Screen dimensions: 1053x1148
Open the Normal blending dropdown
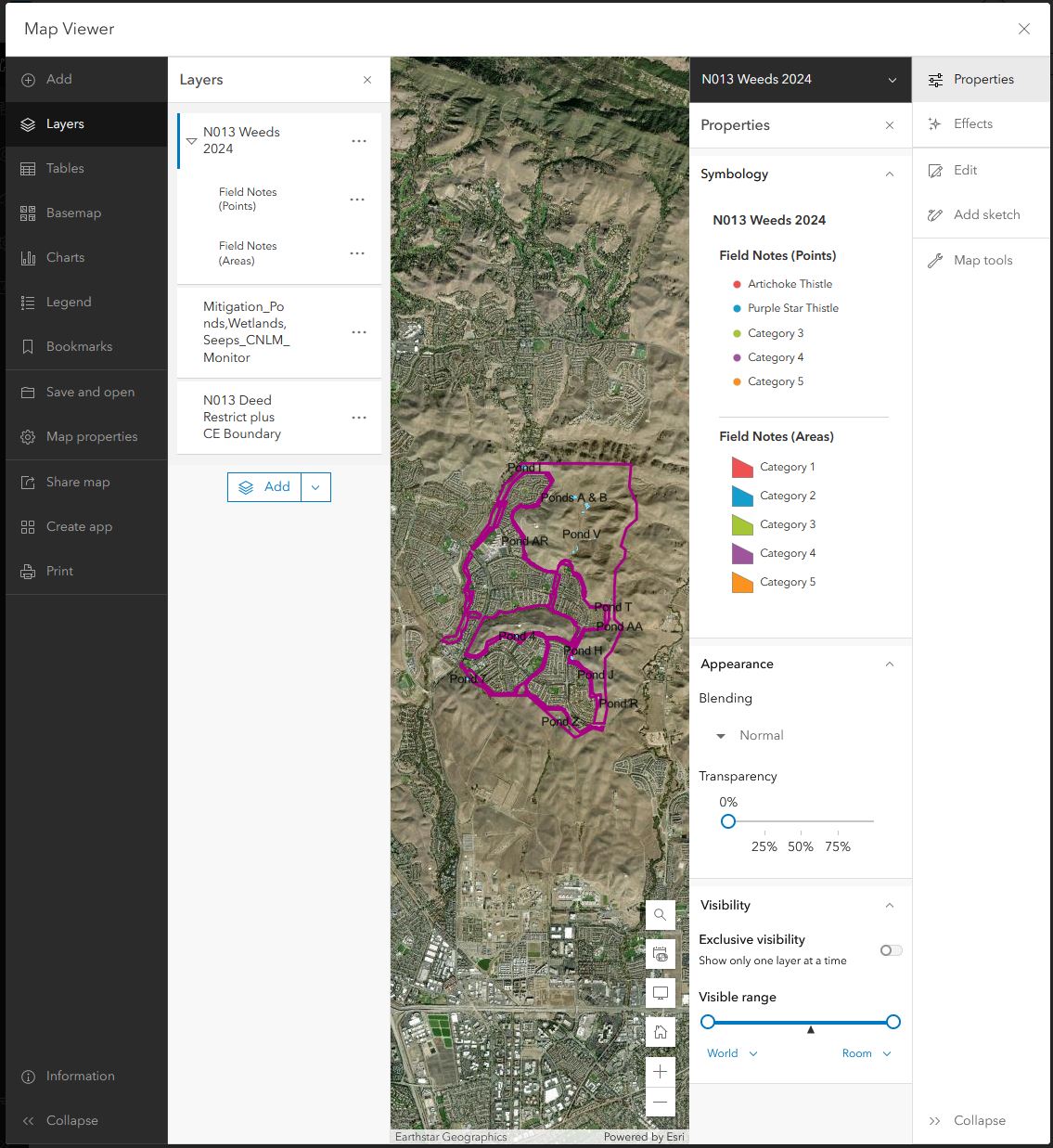pos(748,735)
